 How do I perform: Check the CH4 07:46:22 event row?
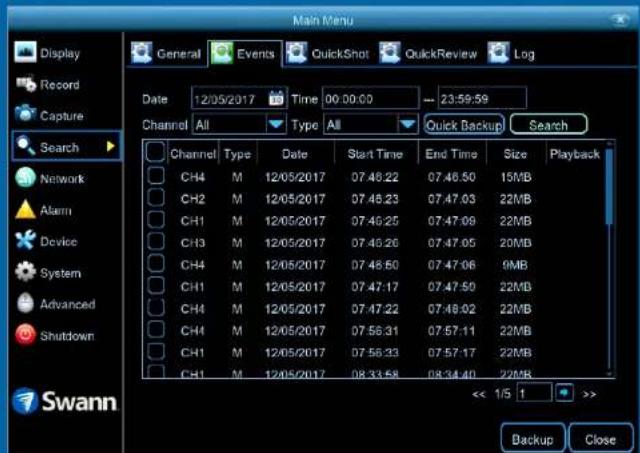tap(156, 176)
